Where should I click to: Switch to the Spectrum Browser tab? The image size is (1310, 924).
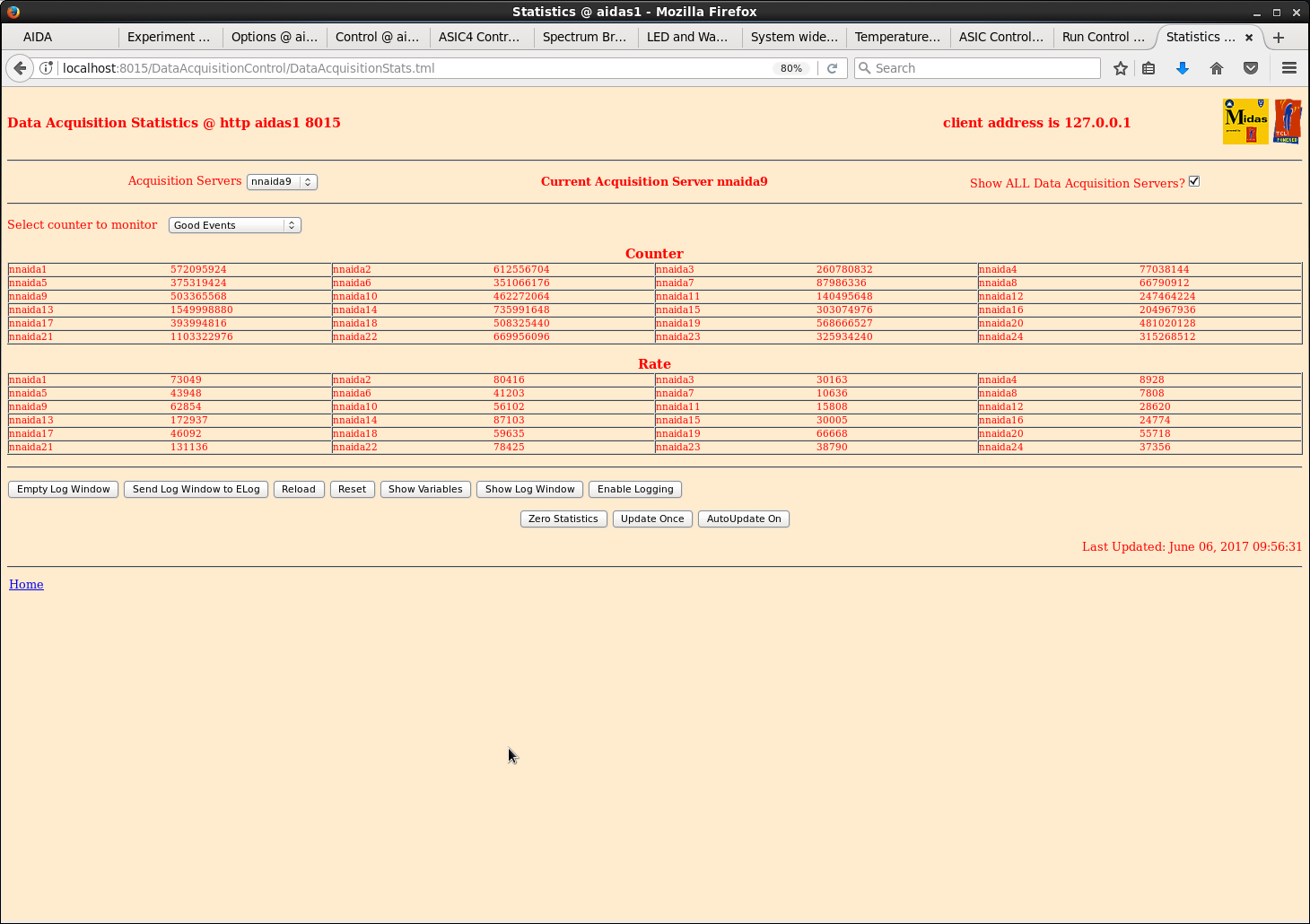tap(584, 37)
